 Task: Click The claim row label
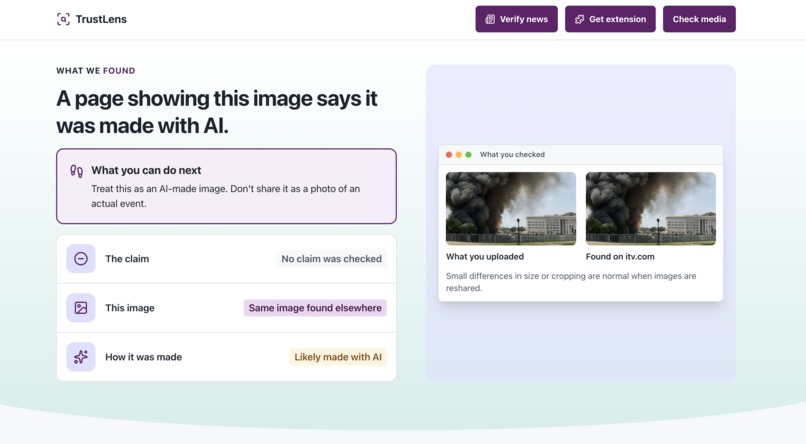tap(127, 258)
